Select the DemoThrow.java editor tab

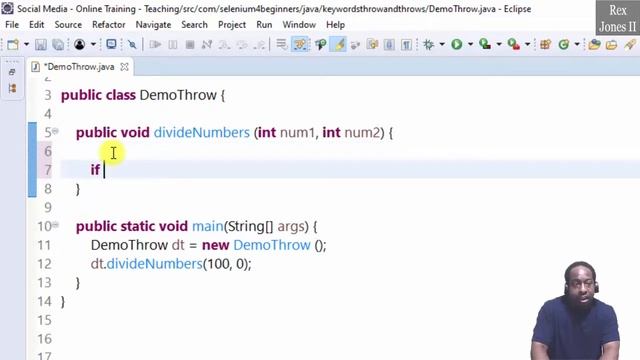tap(79, 67)
